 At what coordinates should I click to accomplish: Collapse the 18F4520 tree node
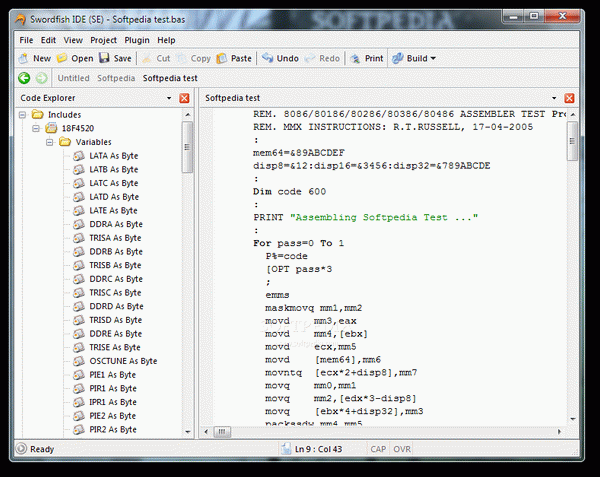[36, 128]
